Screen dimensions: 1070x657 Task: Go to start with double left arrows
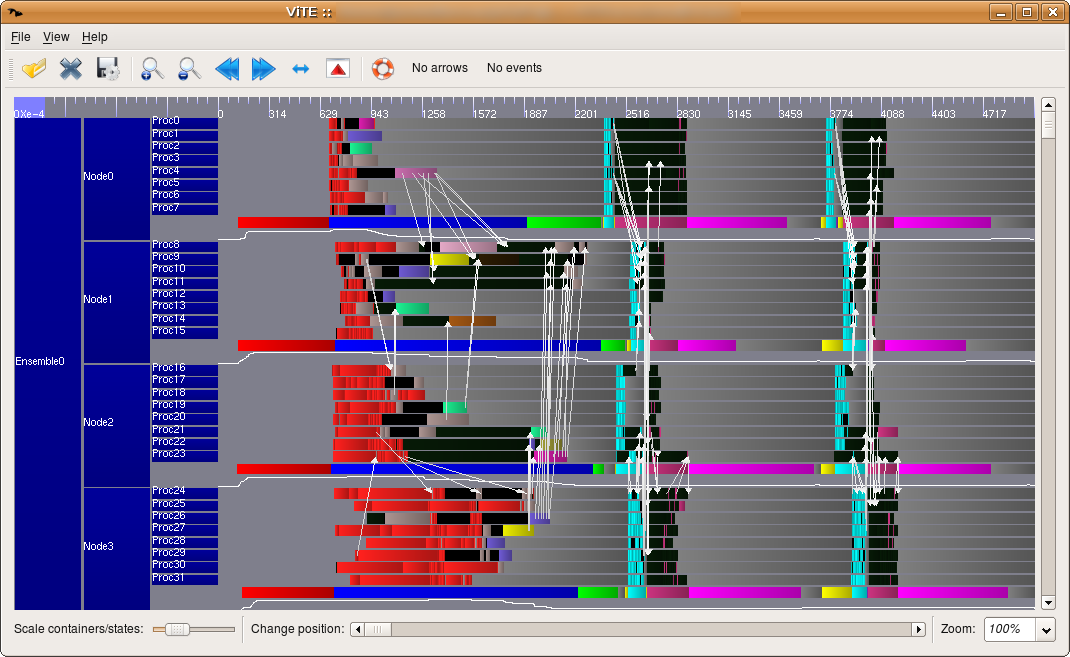pos(227,68)
